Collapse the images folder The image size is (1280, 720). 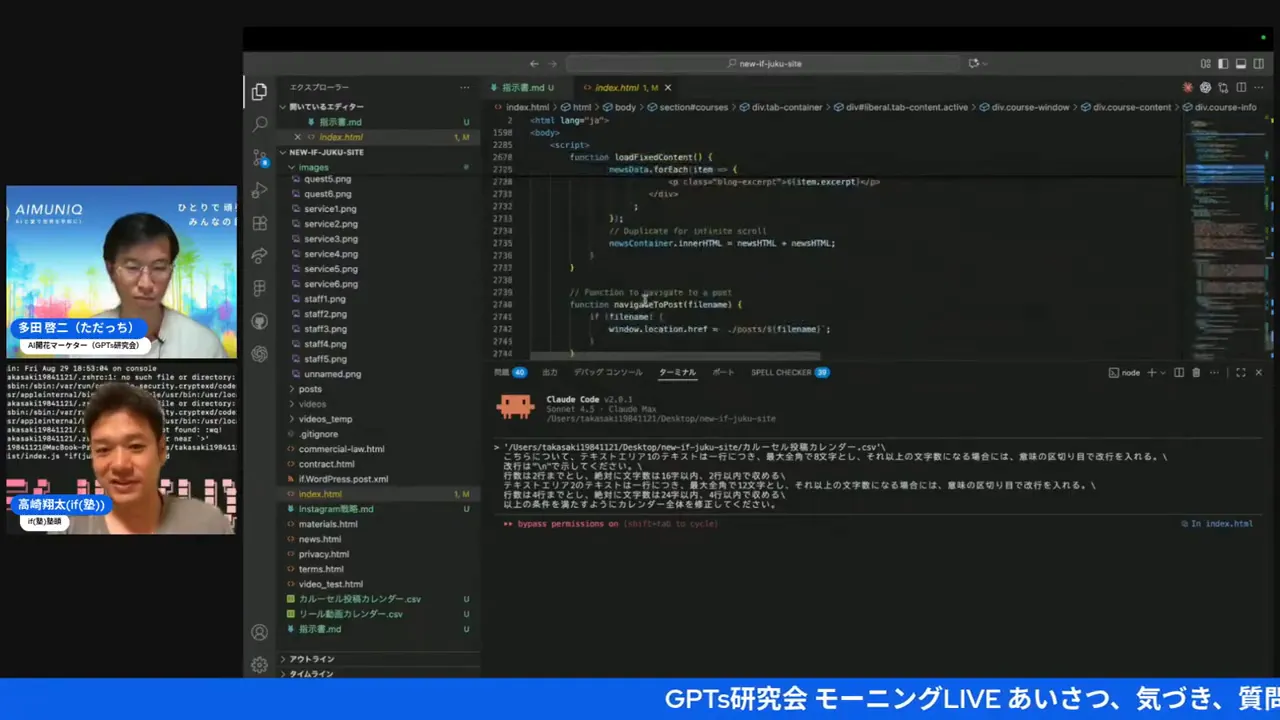[313, 167]
